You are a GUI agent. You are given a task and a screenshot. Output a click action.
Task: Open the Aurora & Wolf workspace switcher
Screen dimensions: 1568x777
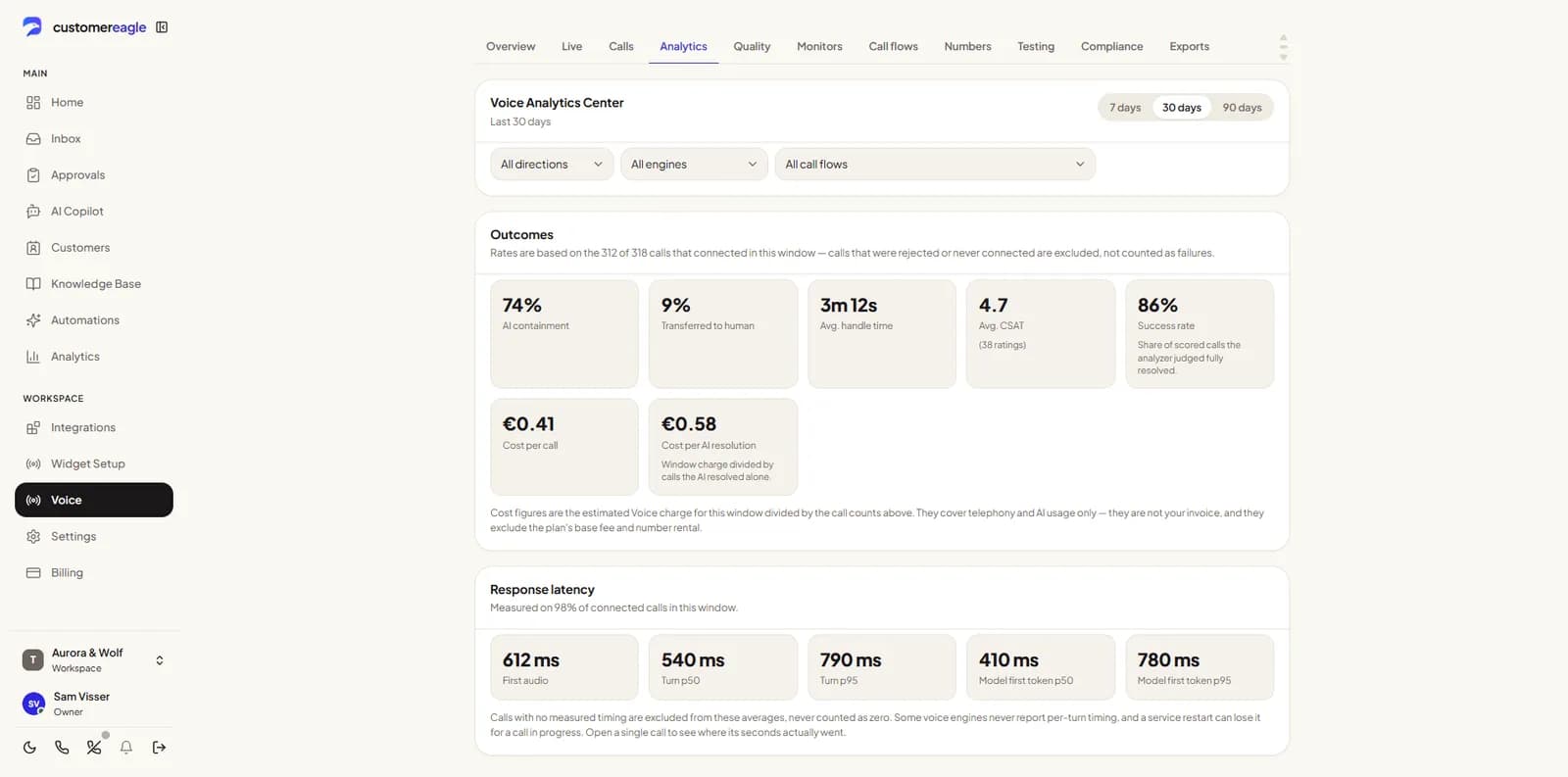coord(94,660)
